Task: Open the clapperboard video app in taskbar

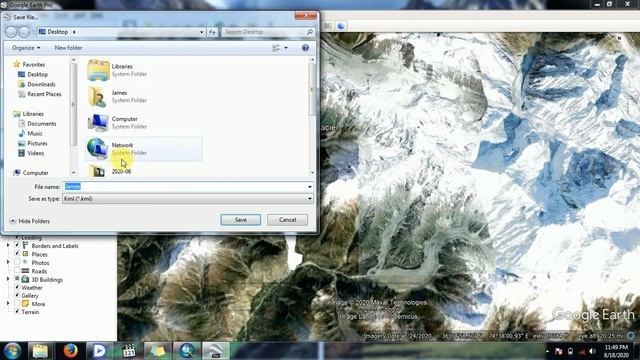Action: pyautogui.click(x=129, y=351)
